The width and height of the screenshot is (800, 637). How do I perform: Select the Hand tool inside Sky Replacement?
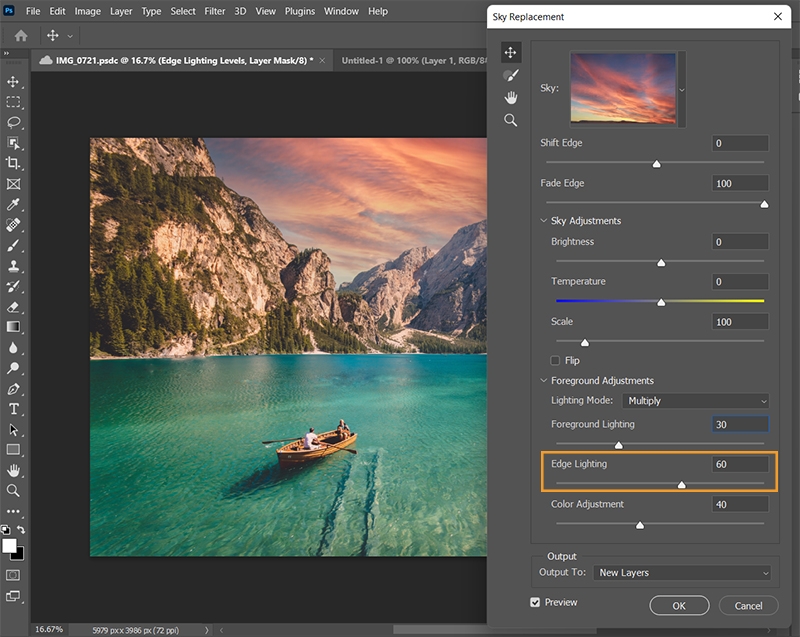pos(511,97)
